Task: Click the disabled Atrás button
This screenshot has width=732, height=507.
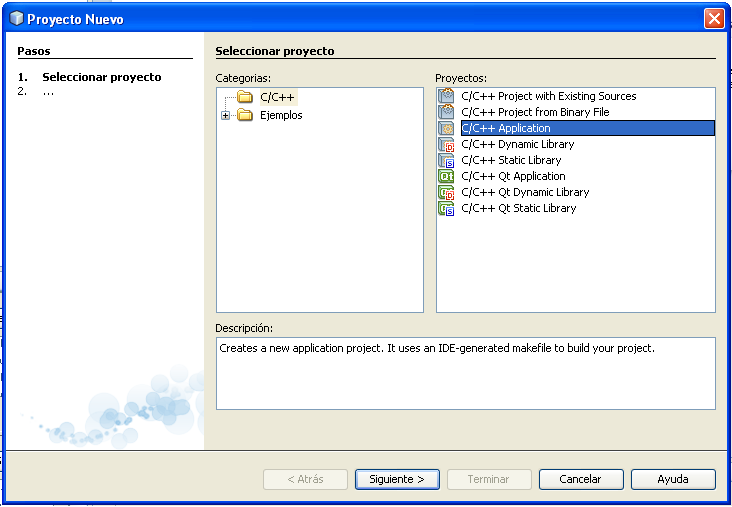Action: [305, 479]
